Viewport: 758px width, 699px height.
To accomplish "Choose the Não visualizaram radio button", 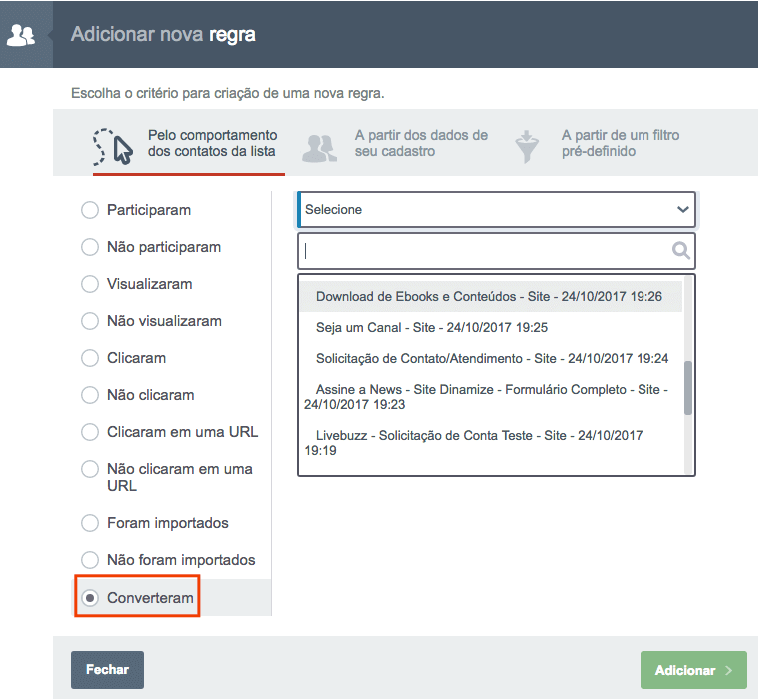I will [x=90, y=321].
